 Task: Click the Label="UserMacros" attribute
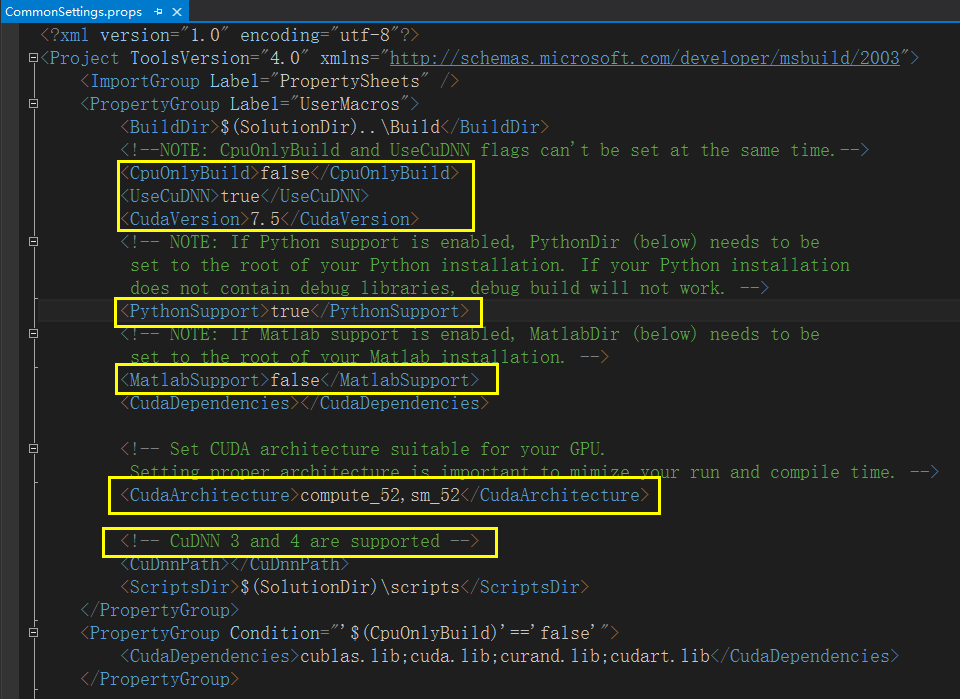coord(320,104)
